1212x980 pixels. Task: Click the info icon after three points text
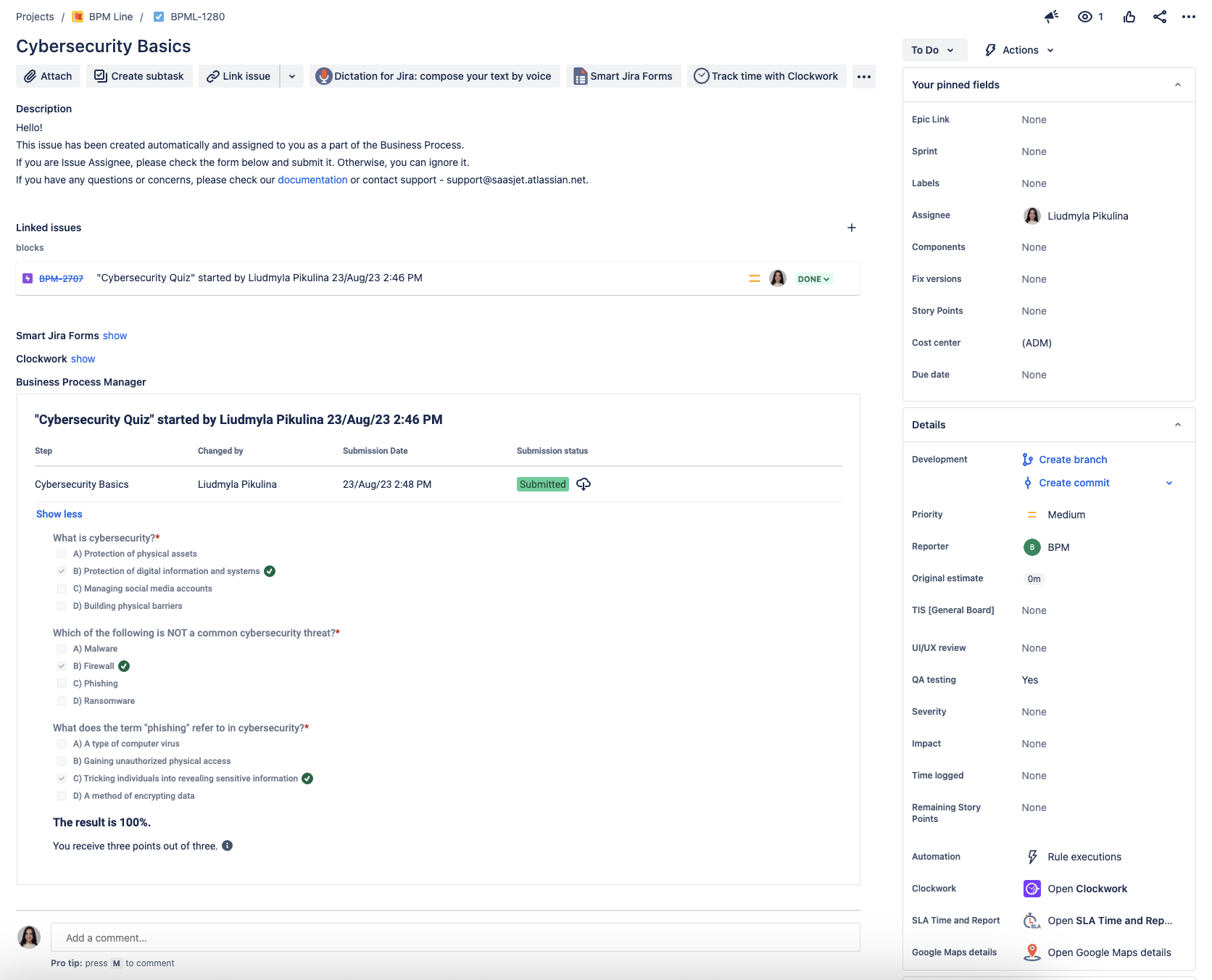pos(227,846)
